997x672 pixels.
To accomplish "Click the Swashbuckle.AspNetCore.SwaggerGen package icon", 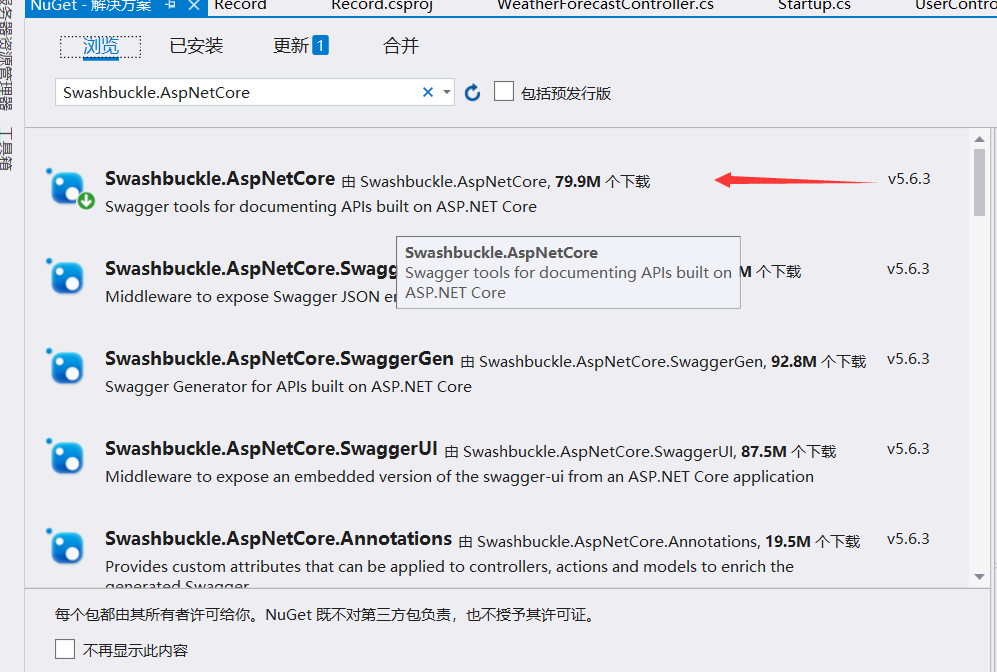I will coord(65,367).
